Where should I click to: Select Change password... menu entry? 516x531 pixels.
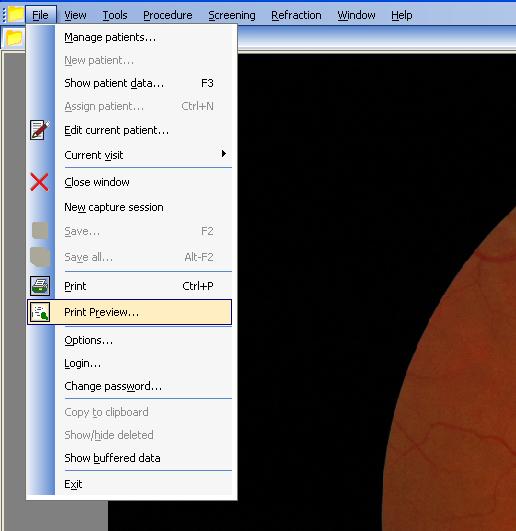pyautogui.click(x=129, y=386)
